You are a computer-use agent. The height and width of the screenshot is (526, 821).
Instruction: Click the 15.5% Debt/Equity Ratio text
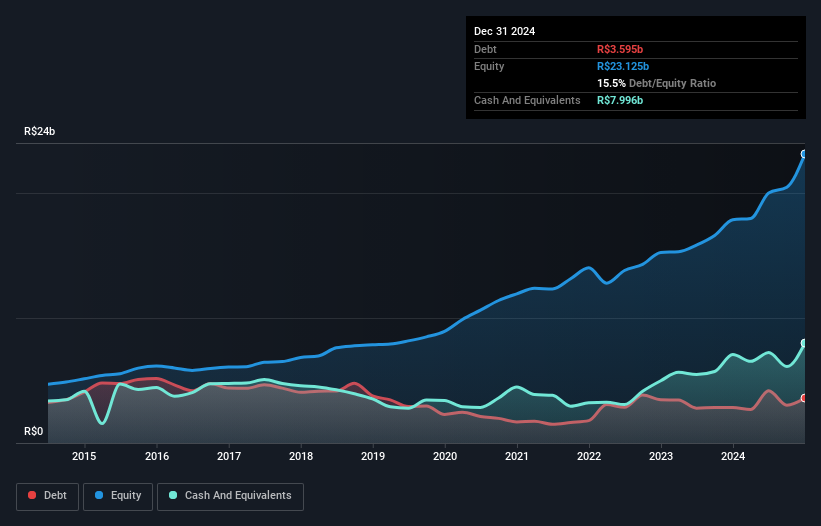(x=657, y=83)
